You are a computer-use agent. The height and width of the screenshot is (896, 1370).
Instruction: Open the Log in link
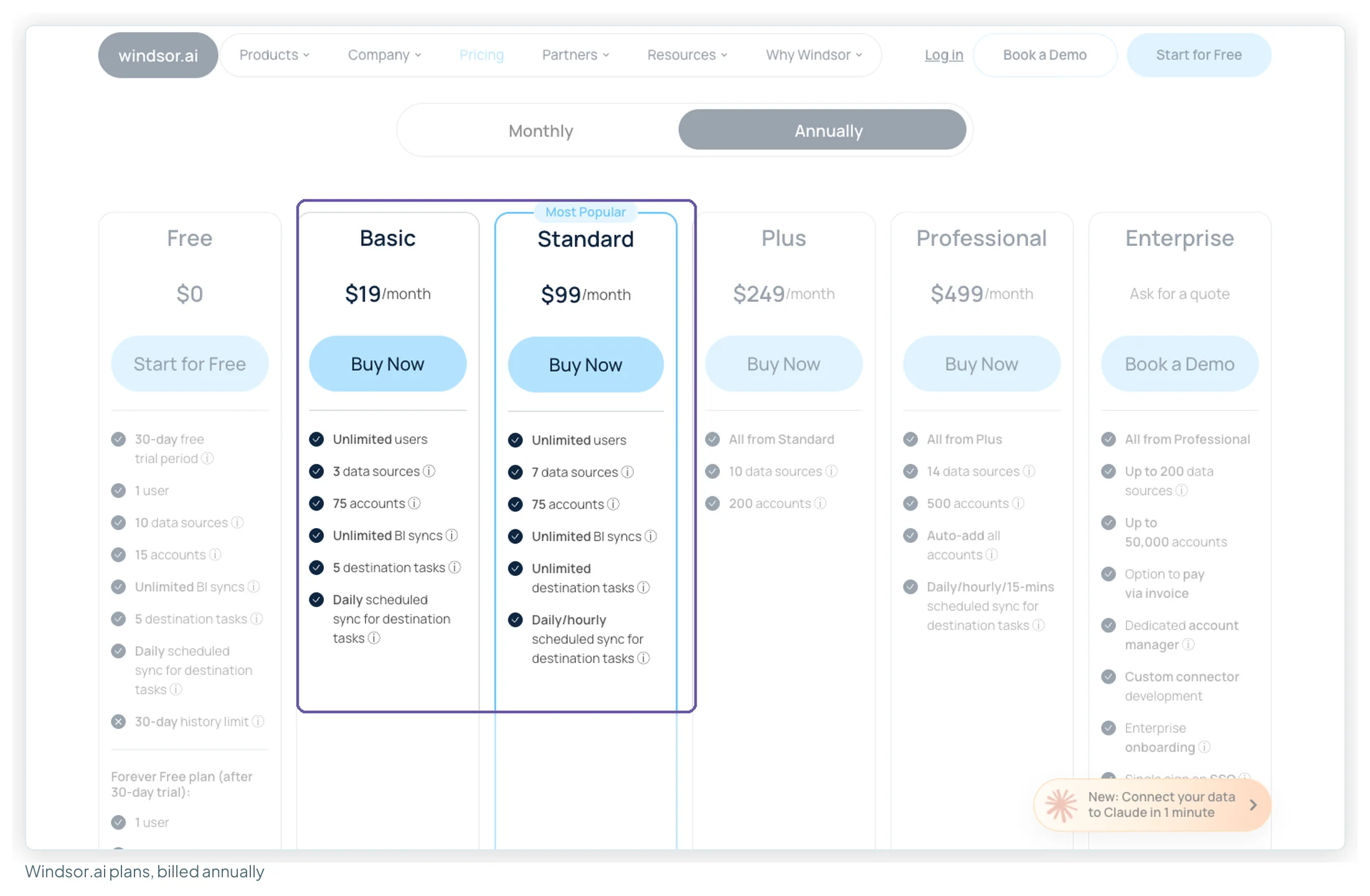(x=944, y=55)
